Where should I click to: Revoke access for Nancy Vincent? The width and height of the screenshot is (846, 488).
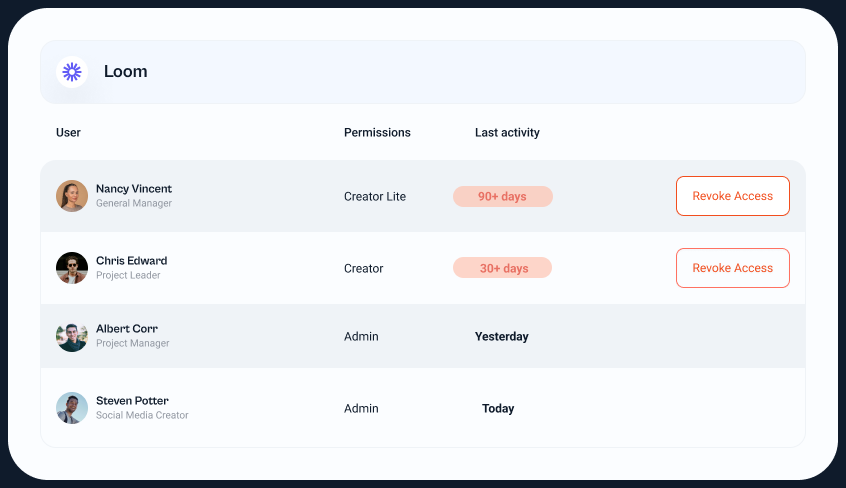pyautogui.click(x=732, y=196)
